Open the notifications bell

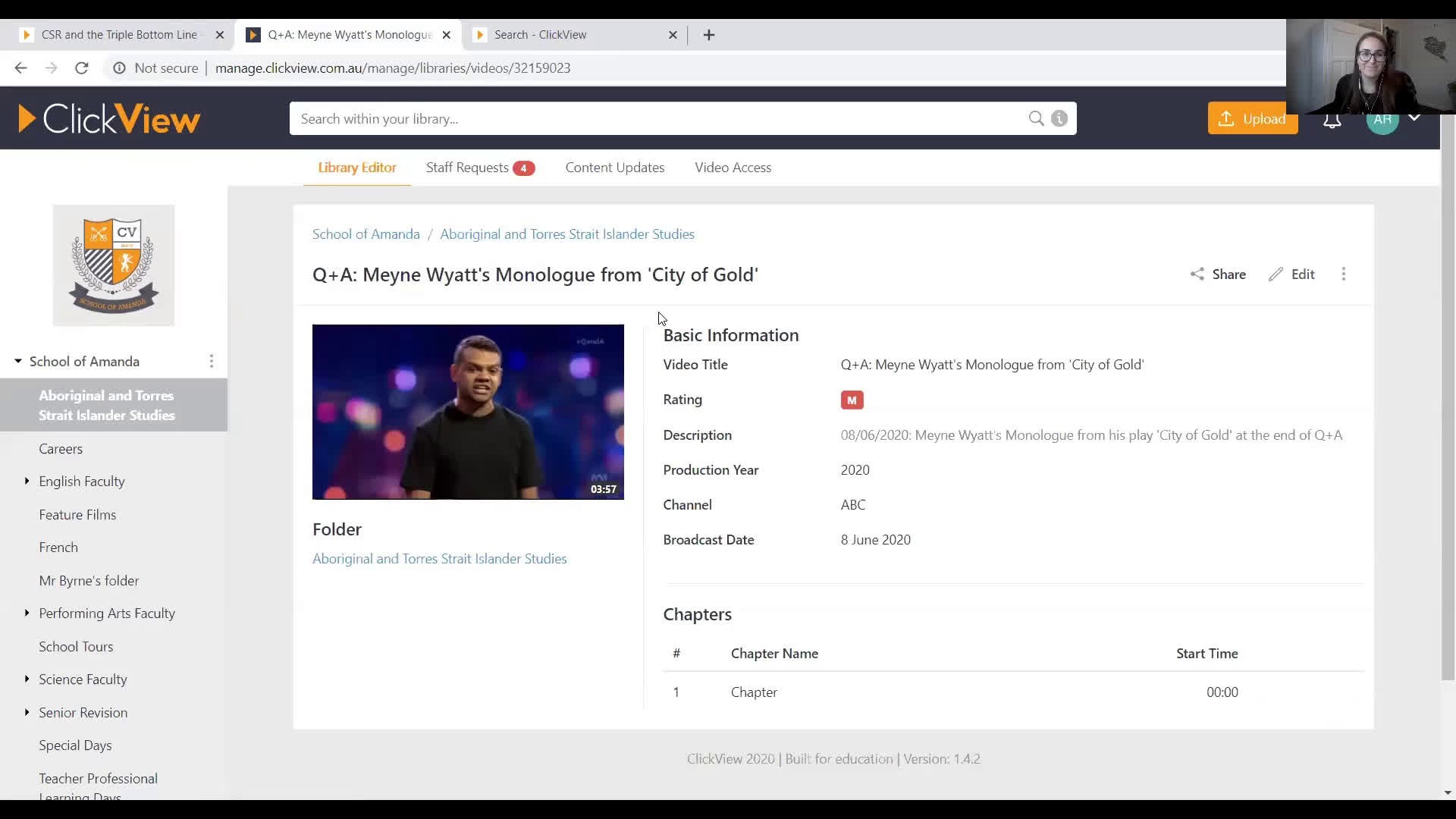click(x=1332, y=121)
